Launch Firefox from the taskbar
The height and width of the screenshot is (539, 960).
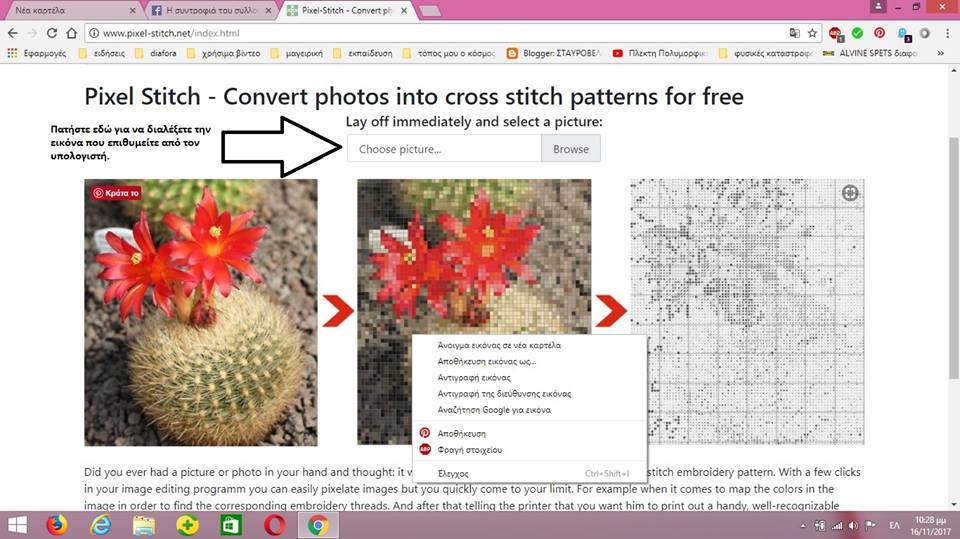tap(57, 526)
